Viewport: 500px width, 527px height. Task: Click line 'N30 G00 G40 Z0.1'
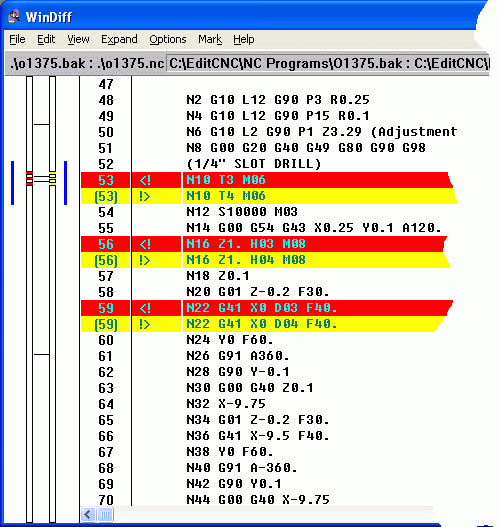click(250, 388)
